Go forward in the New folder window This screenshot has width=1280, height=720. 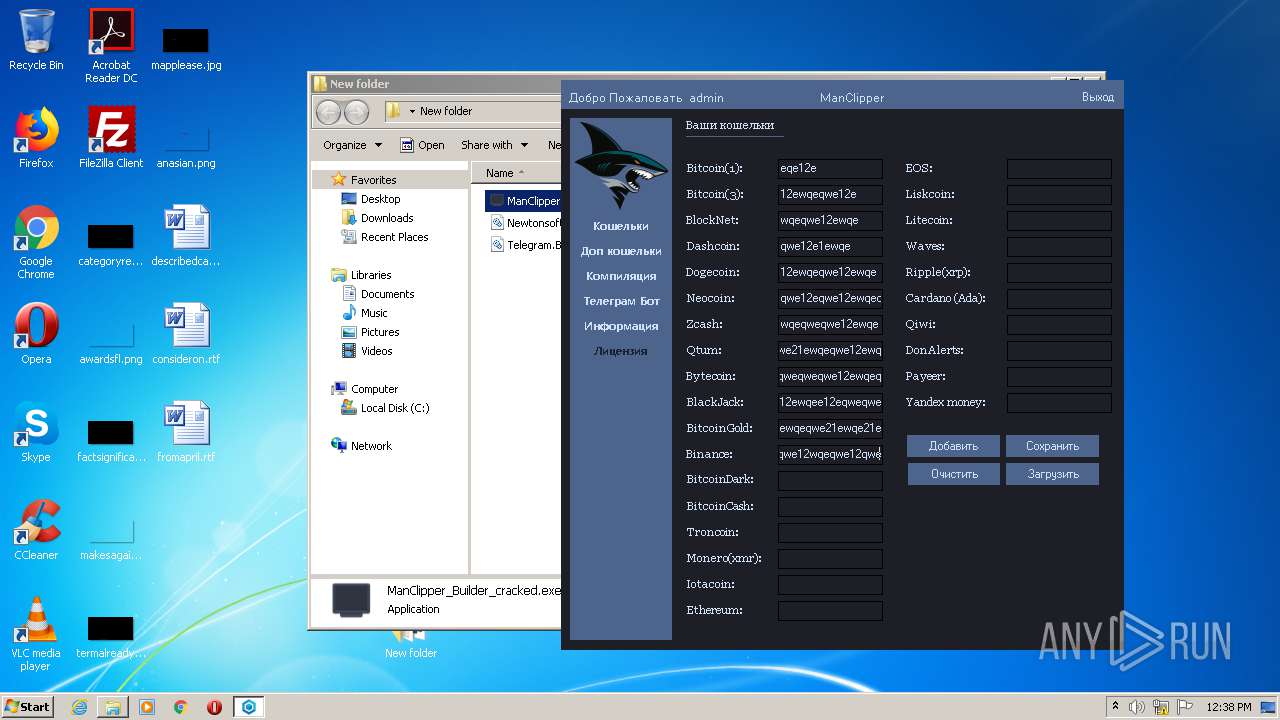click(356, 112)
